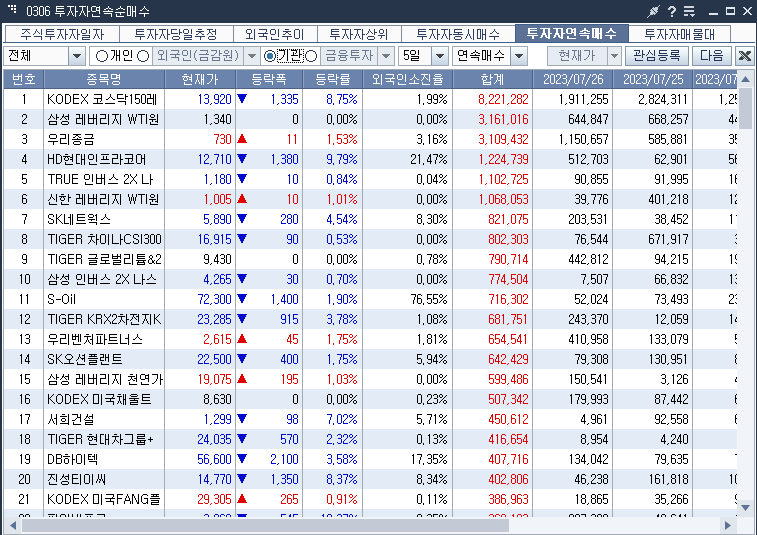Click the up triangle in the 우리벤처파트너스 row

click(x=242, y=339)
